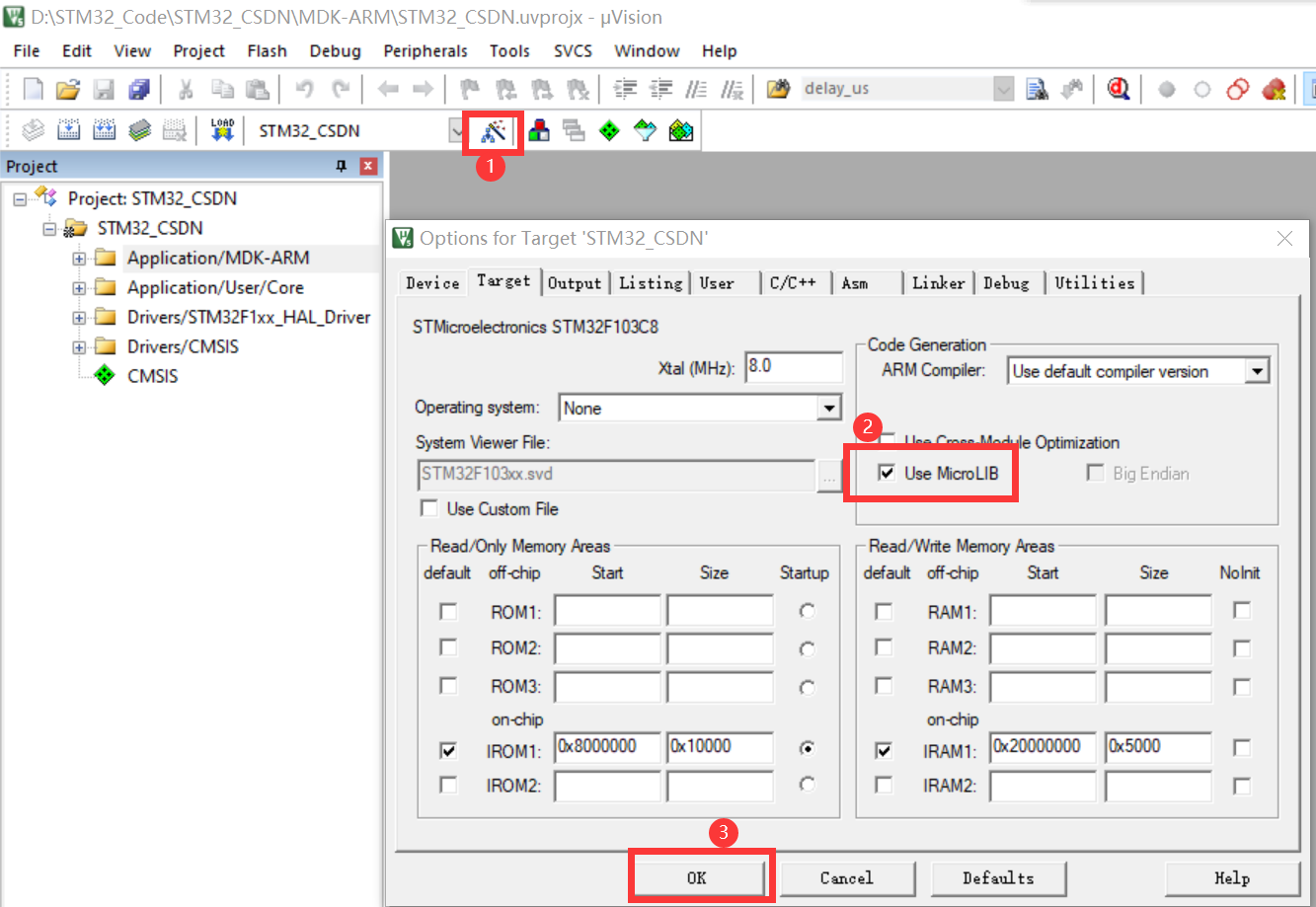
Task: Click the Open file folder icon
Action: [x=67, y=90]
